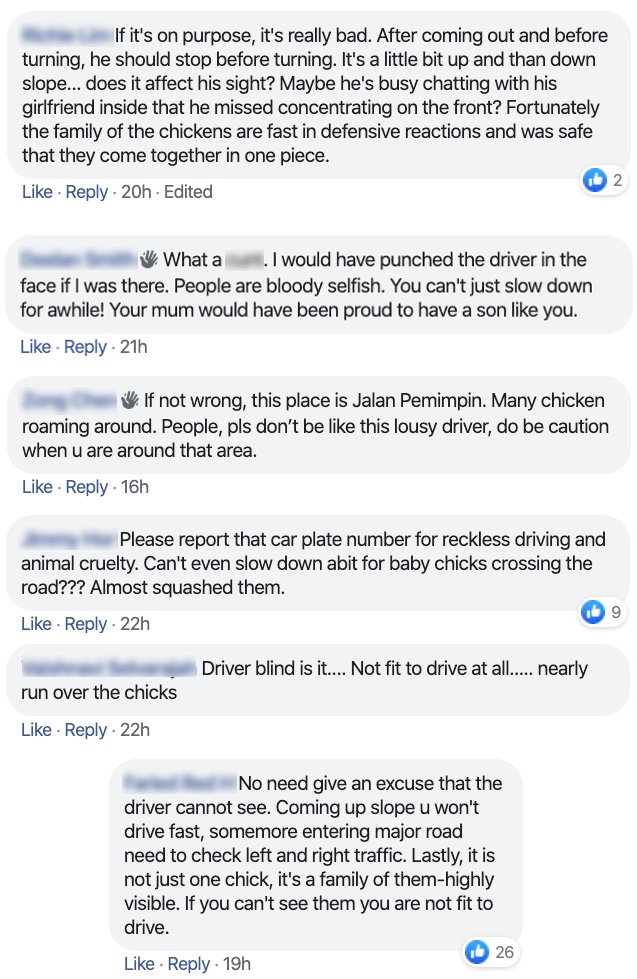Screen dimensions: 637x979
Task: Reply to the nested 19h-old comment
Action: pos(189,964)
